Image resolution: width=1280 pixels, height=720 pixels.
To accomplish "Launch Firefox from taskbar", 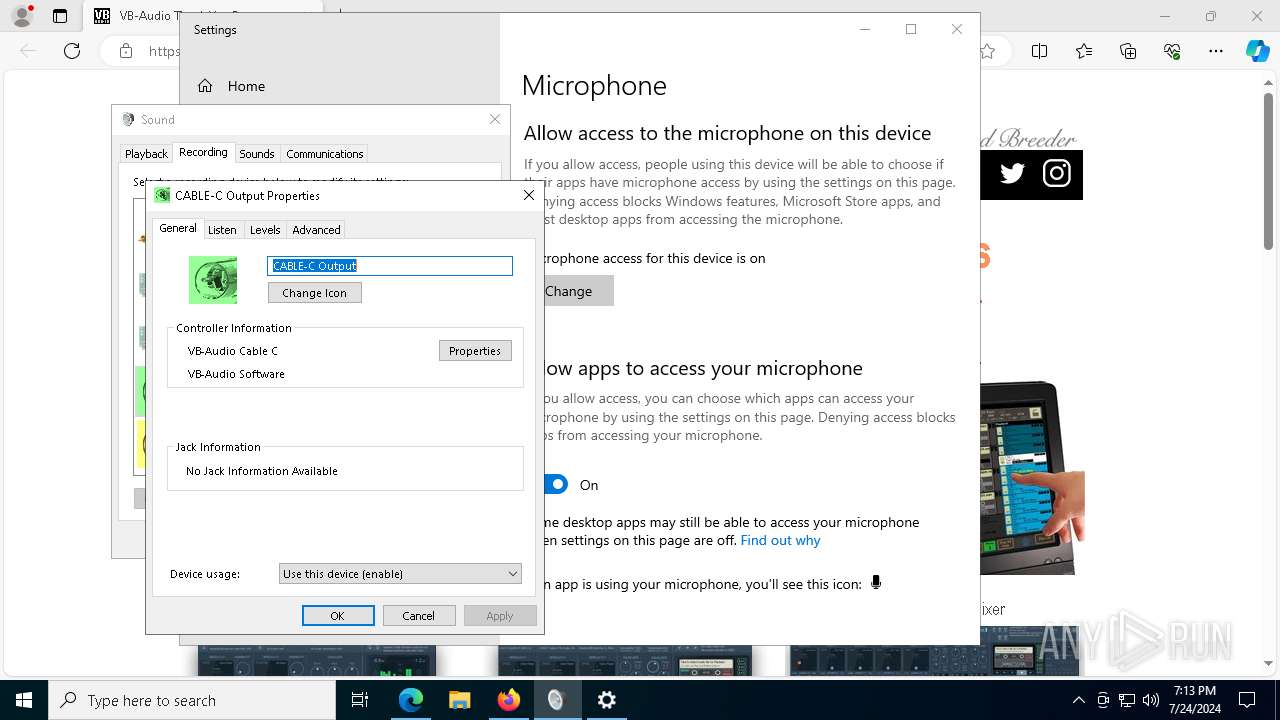I will click(509, 700).
